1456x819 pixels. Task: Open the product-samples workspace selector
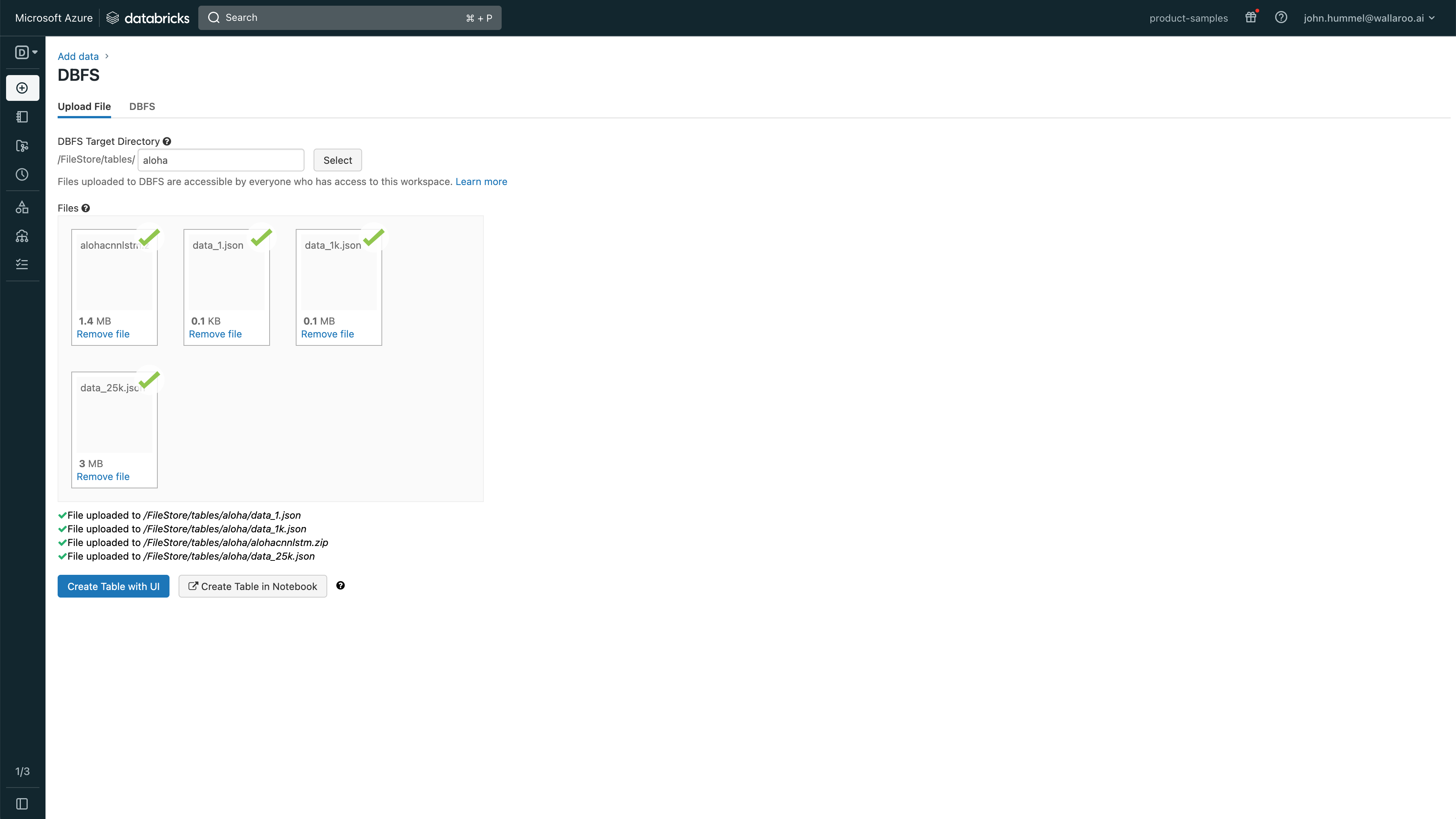click(1188, 18)
